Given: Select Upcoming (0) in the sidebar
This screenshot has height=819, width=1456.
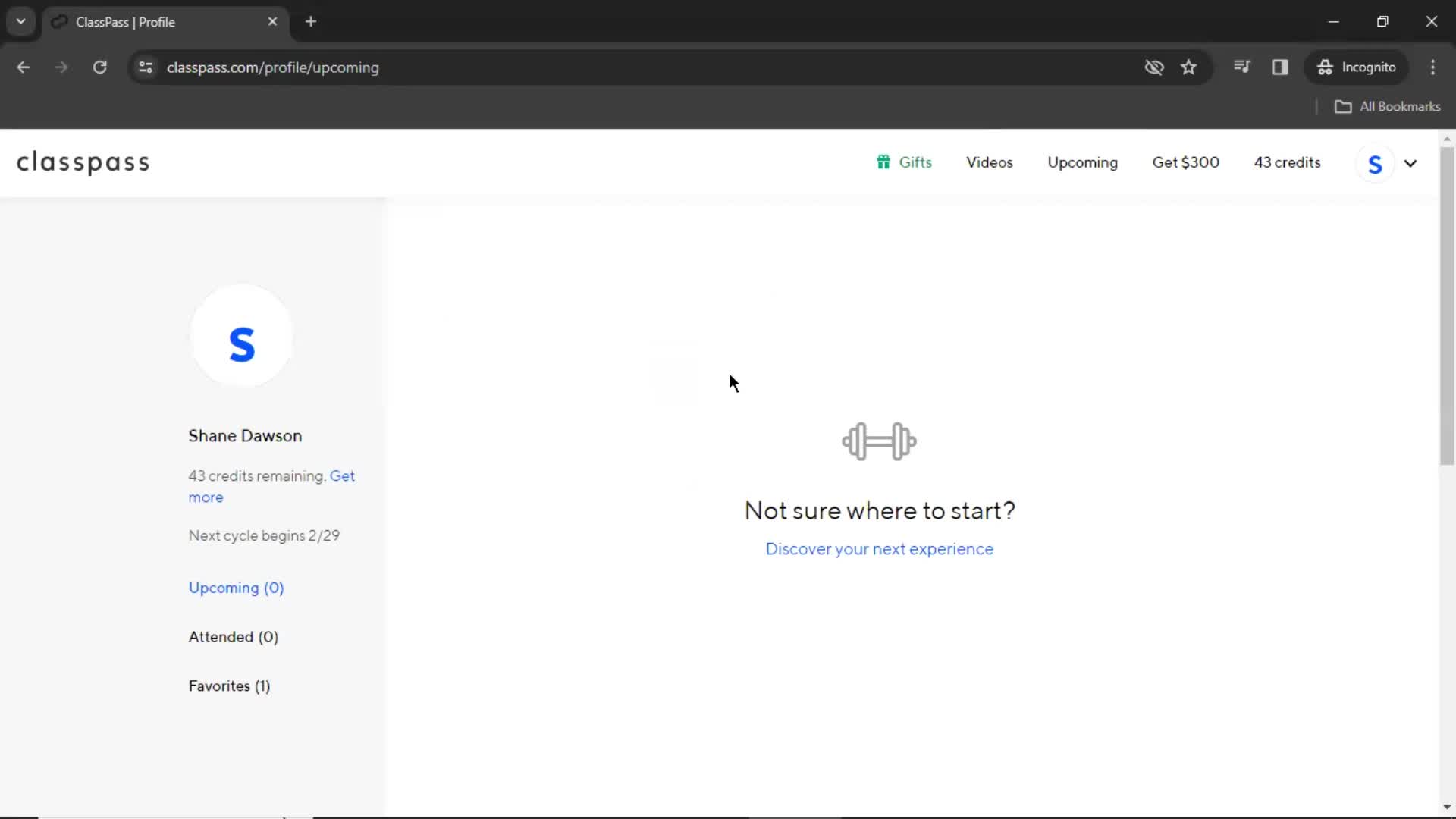Looking at the screenshot, I should coord(236,588).
